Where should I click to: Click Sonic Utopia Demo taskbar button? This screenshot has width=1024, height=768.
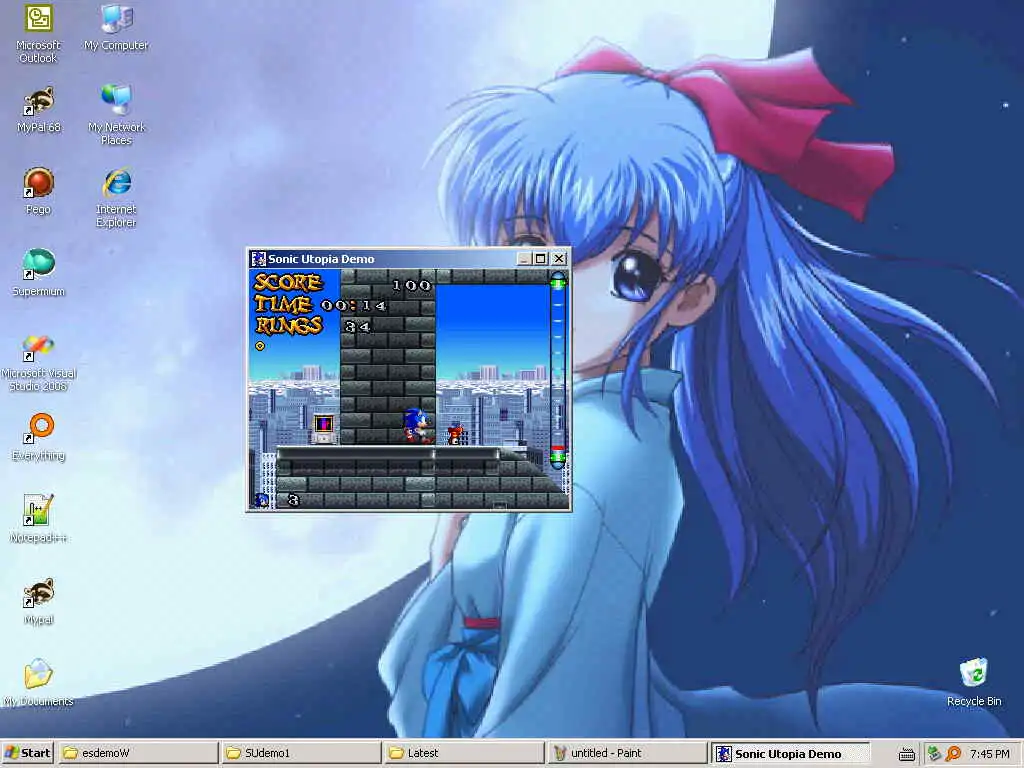coord(790,753)
